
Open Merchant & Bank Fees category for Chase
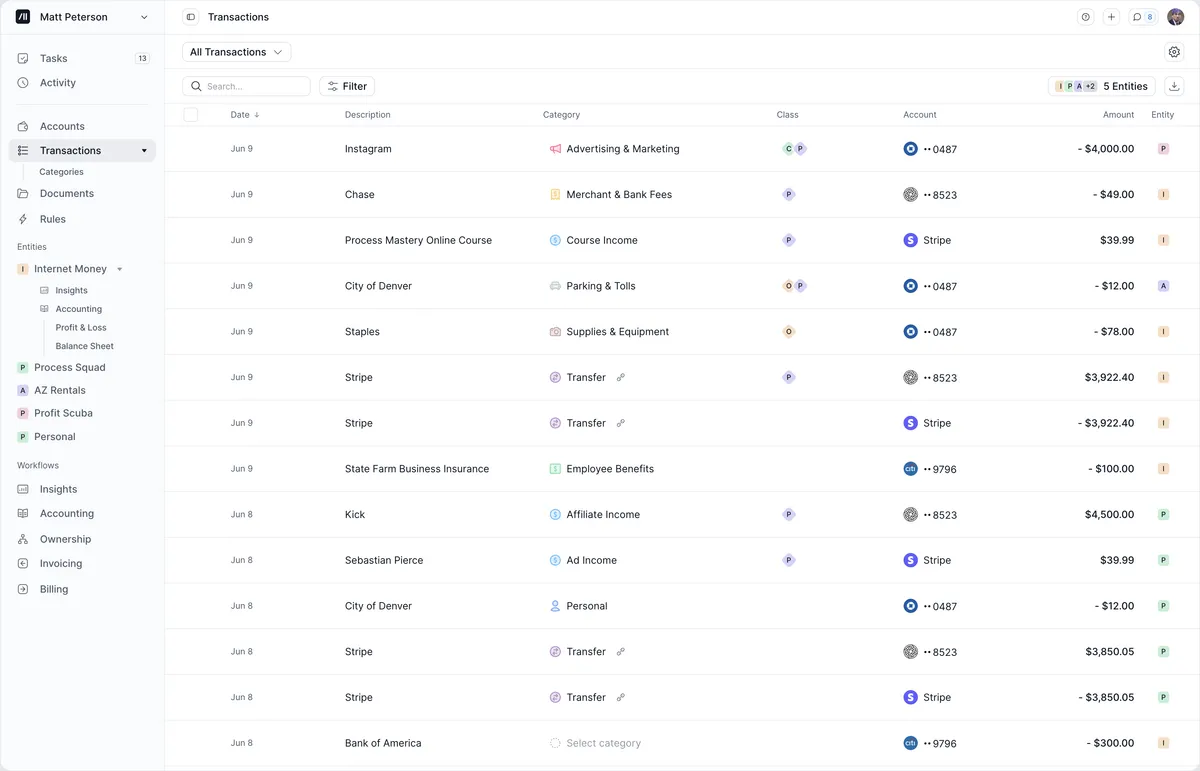610,195
